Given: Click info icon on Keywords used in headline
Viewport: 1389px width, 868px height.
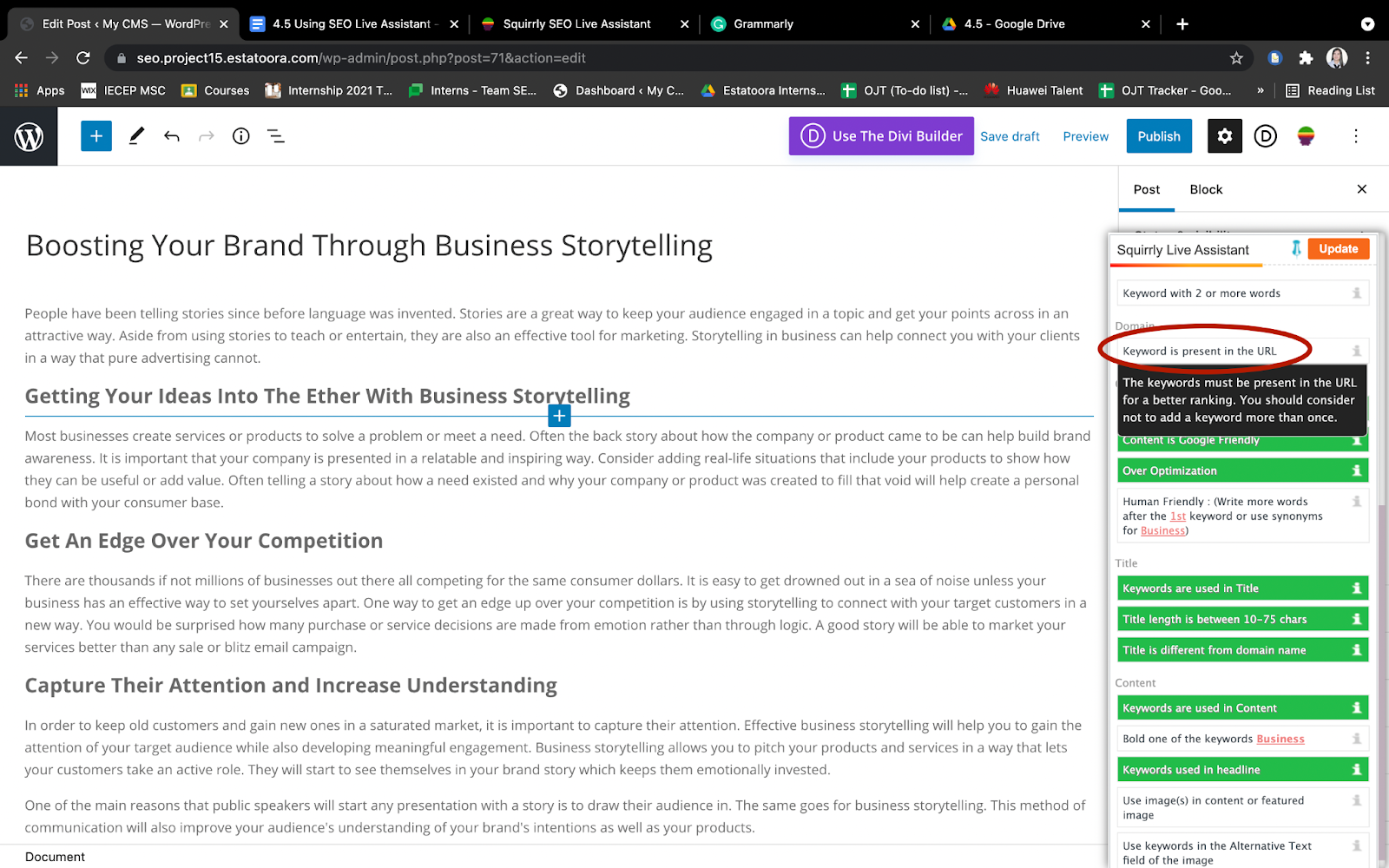Looking at the screenshot, I should [1356, 770].
